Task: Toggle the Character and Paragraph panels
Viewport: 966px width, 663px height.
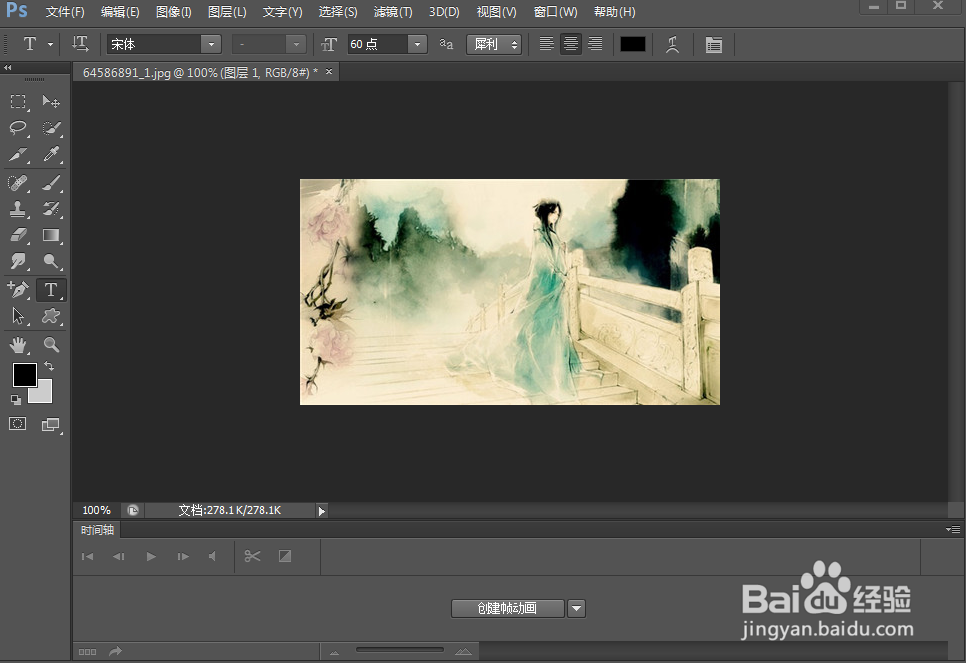Action: point(713,44)
